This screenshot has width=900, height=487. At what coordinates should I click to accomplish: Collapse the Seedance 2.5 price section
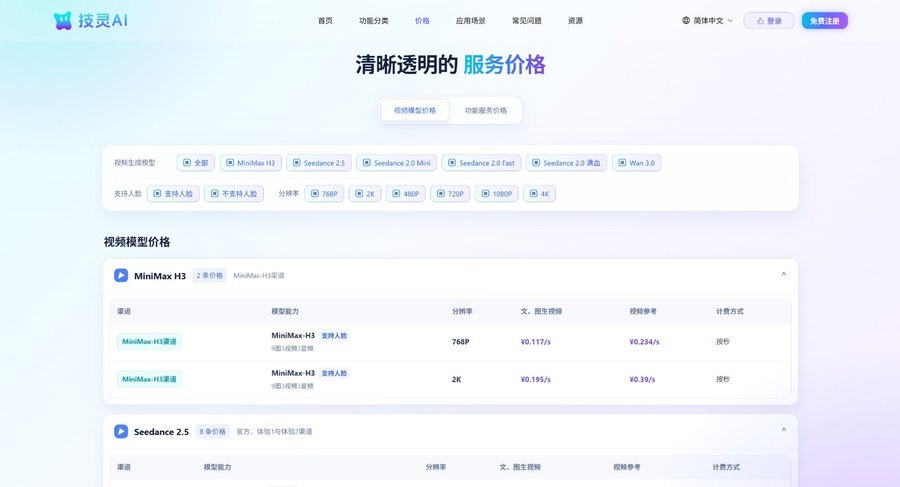[783, 430]
